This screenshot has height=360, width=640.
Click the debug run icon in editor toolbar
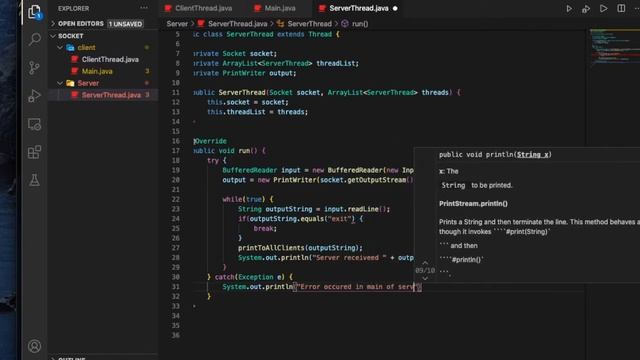point(586,9)
